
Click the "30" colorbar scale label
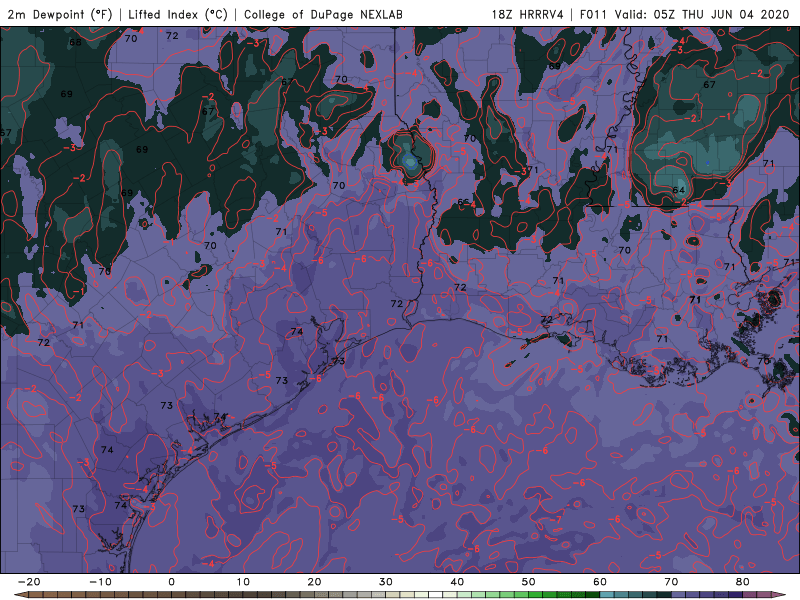[x=386, y=582]
